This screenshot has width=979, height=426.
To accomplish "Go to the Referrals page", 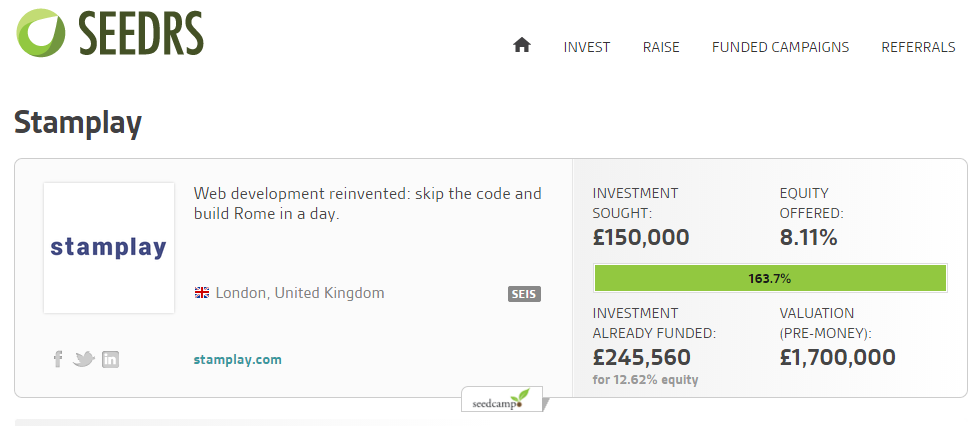I will (x=918, y=47).
